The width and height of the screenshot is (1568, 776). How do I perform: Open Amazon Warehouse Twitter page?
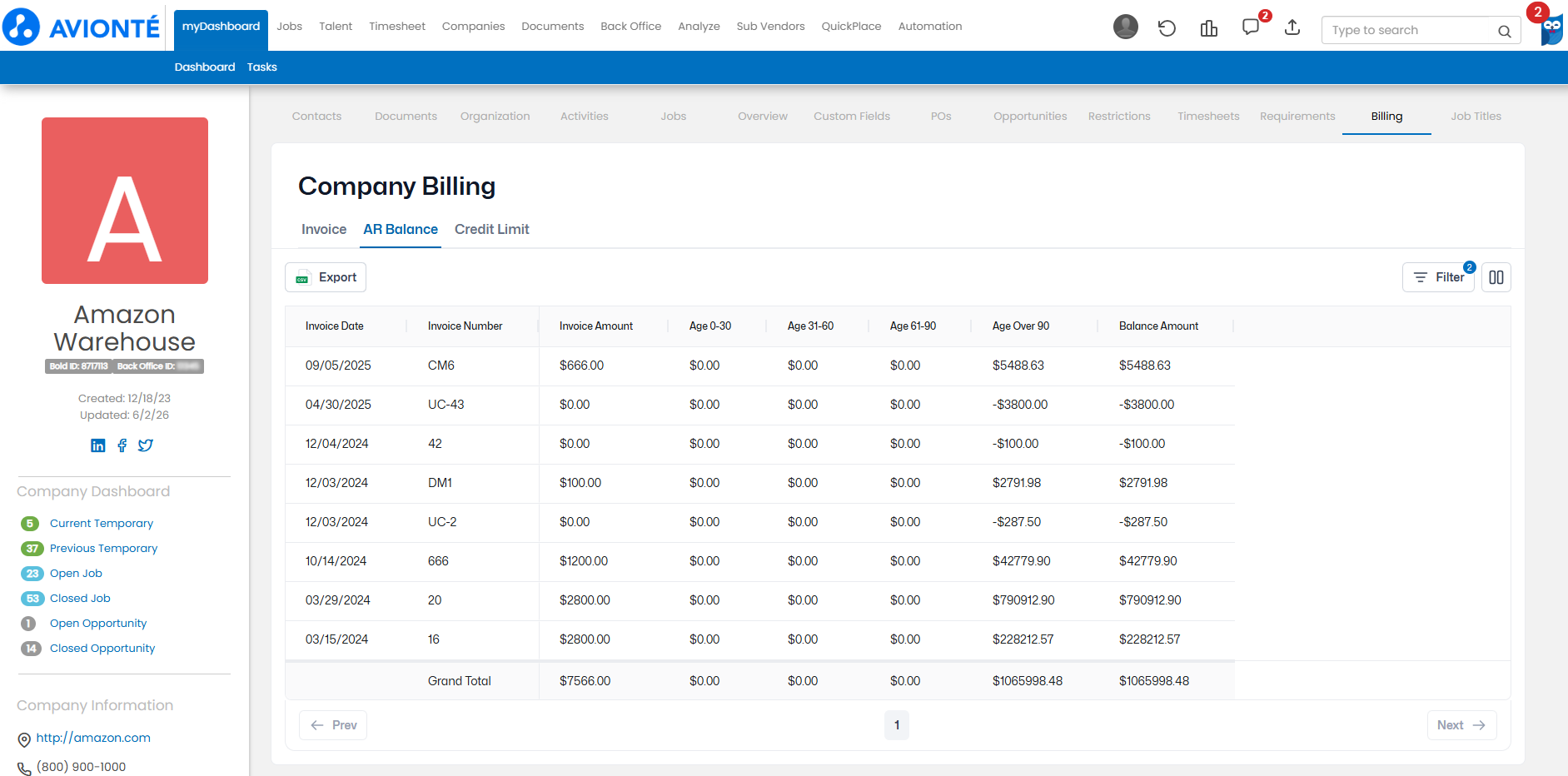tap(146, 445)
